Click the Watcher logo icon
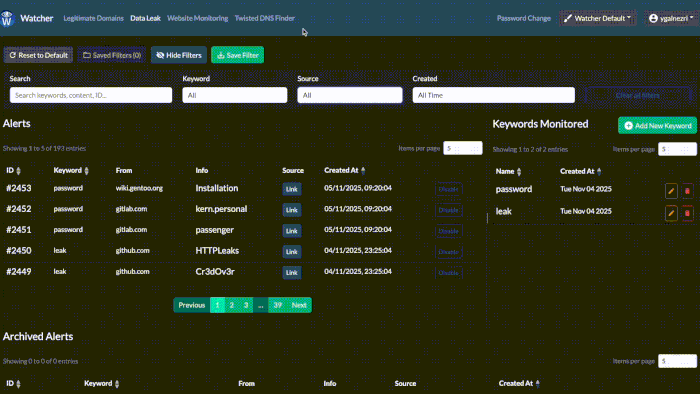 pyautogui.click(x=7, y=19)
